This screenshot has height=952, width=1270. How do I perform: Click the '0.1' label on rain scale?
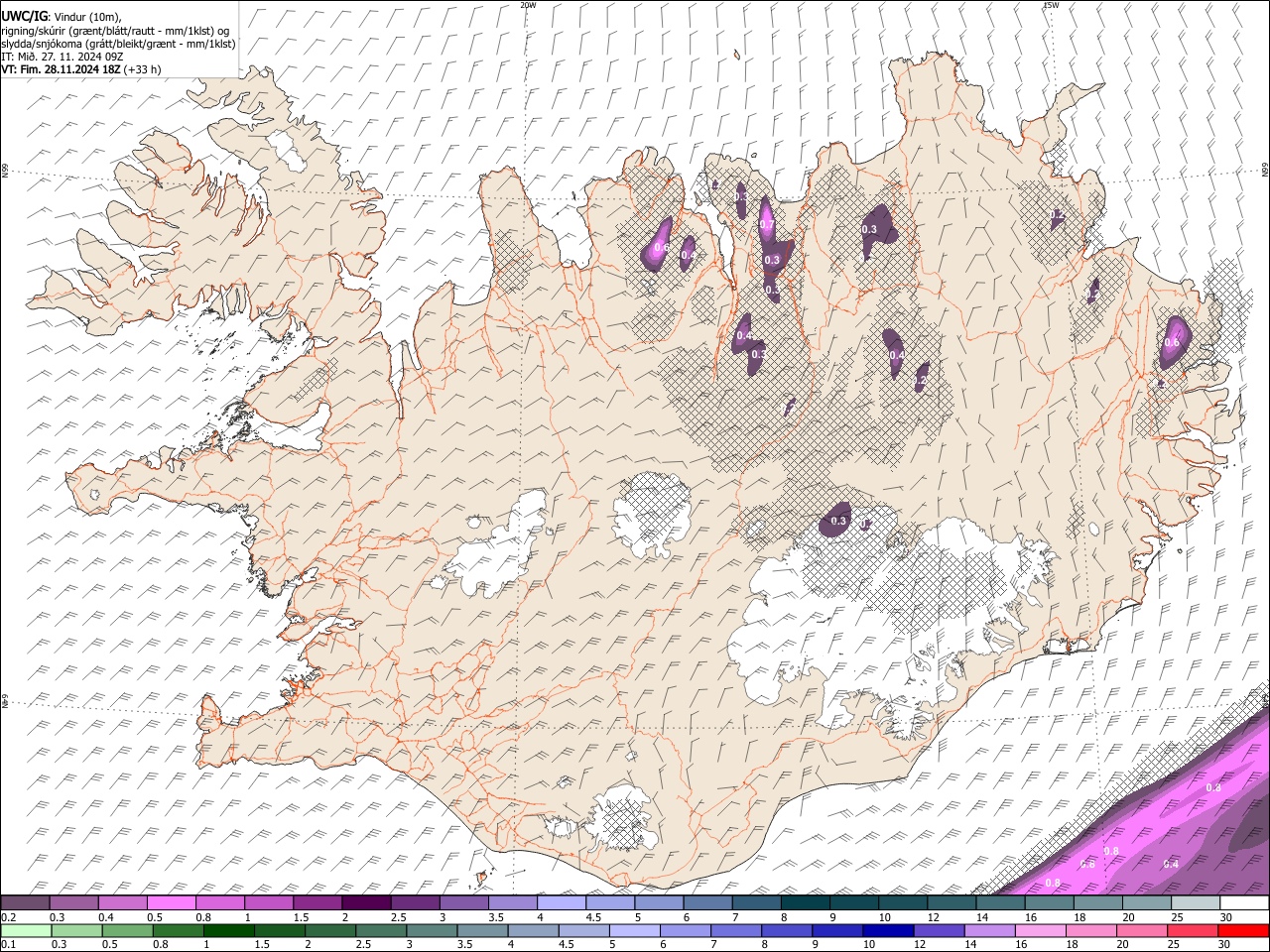point(8,944)
